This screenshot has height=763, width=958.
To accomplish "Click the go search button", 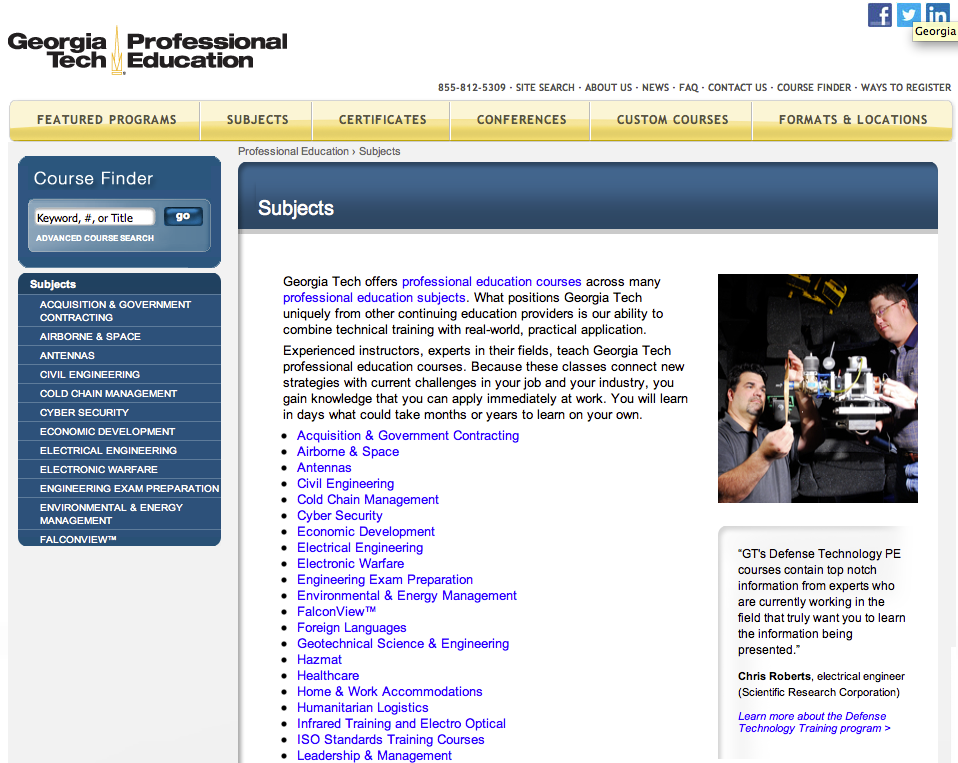I will 183,216.
